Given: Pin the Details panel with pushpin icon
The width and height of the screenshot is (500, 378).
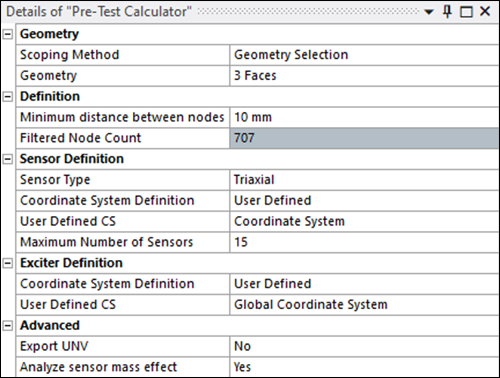Looking at the screenshot, I should (447, 12).
